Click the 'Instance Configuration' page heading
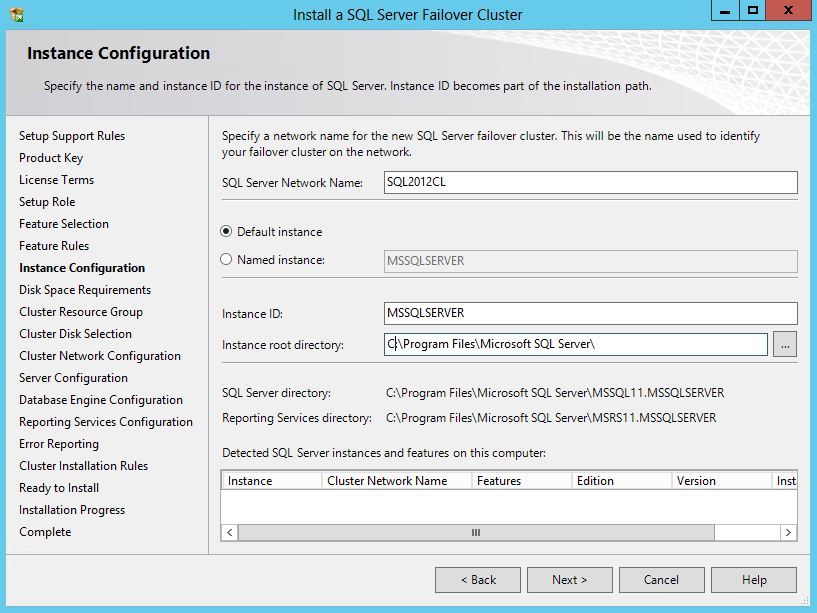This screenshot has height=613, width=817. point(118,53)
